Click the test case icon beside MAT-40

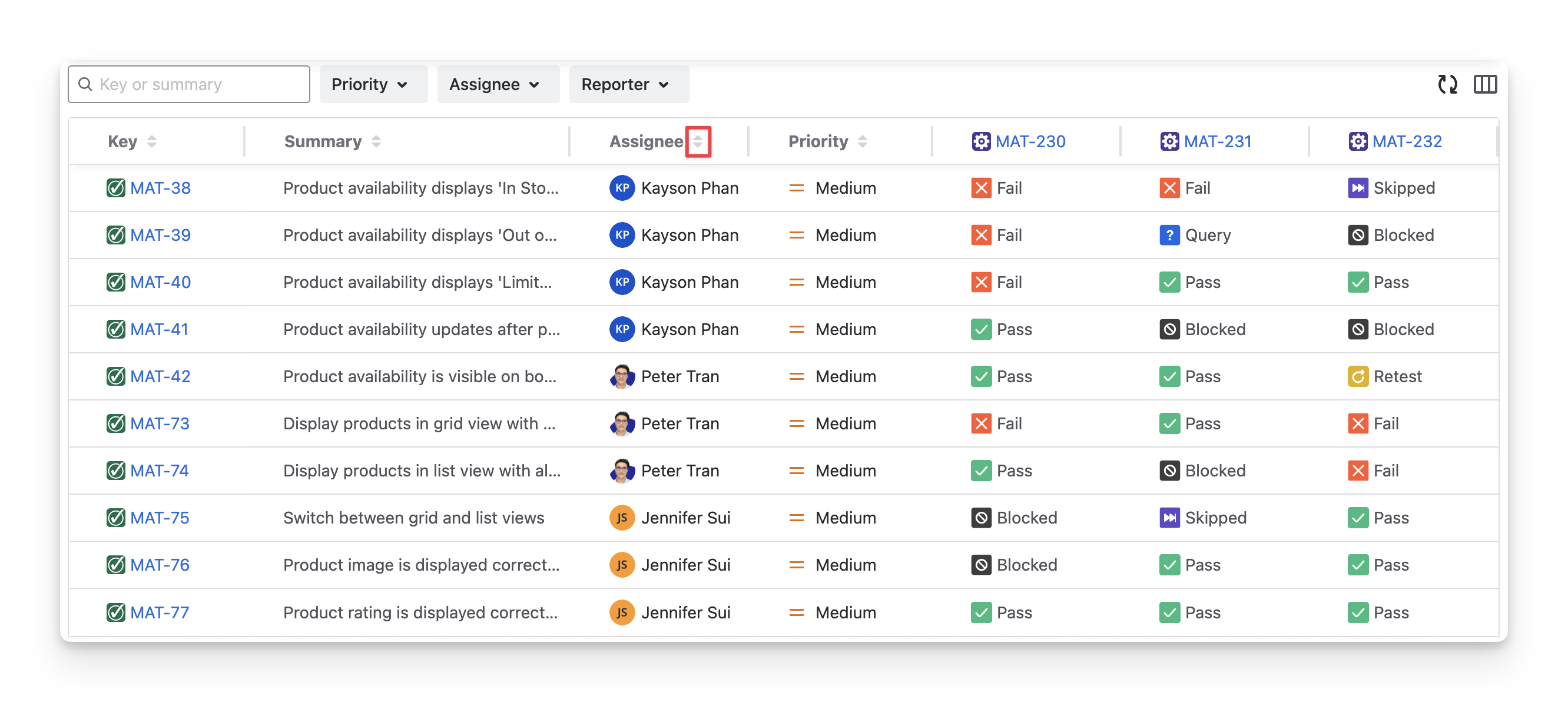115,283
